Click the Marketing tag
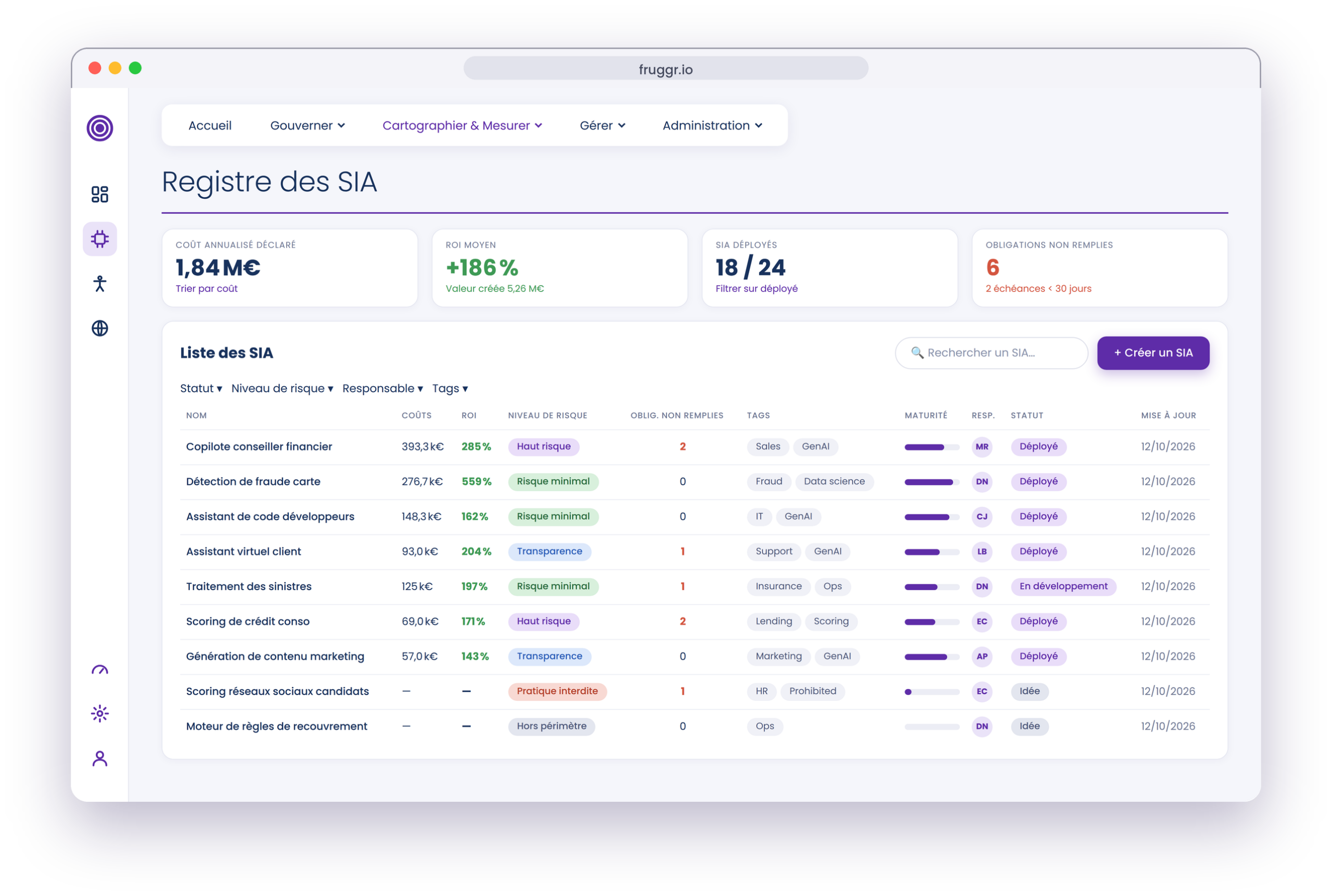 (x=778, y=657)
